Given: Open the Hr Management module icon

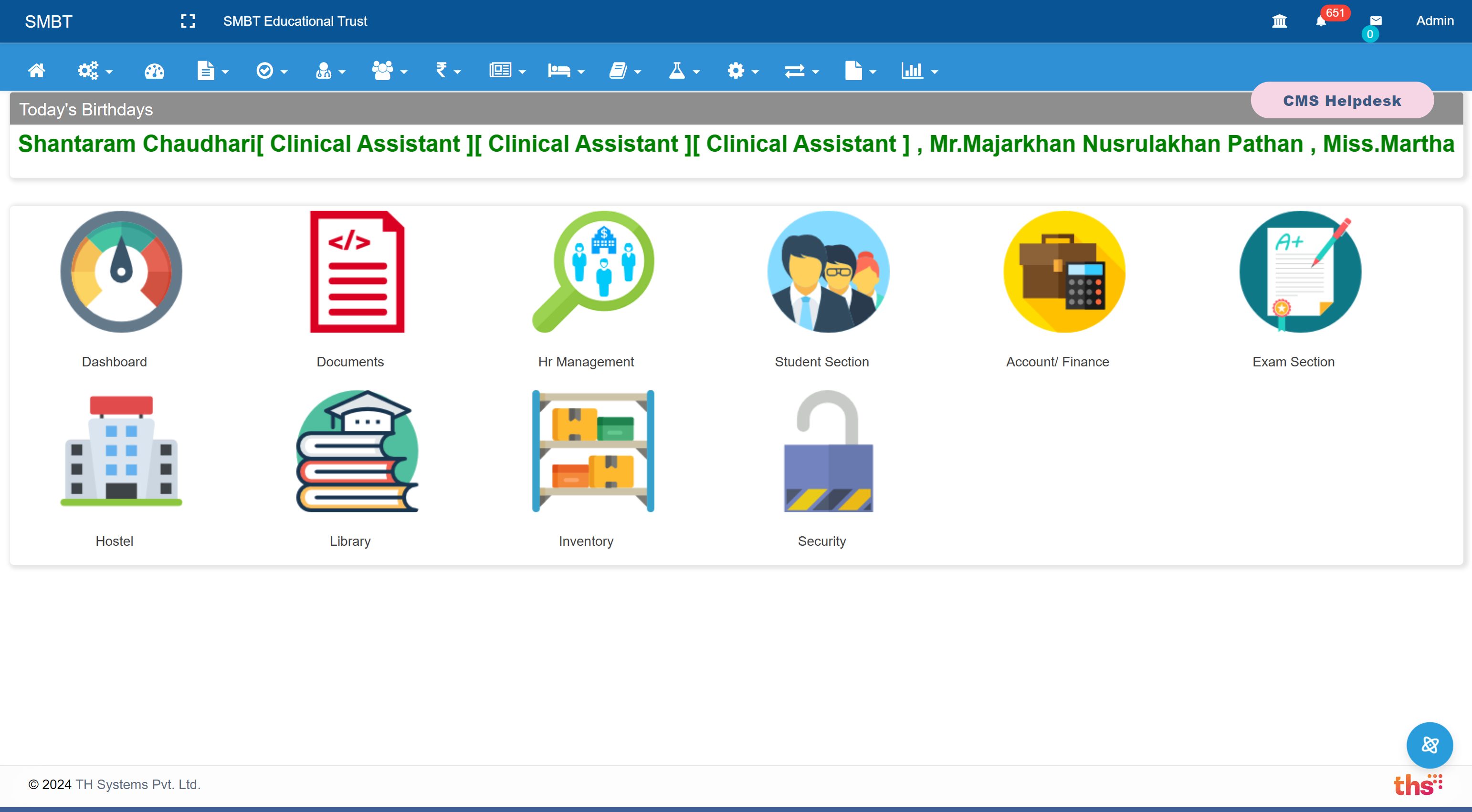Looking at the screenshot, I should tap(593, 272).
